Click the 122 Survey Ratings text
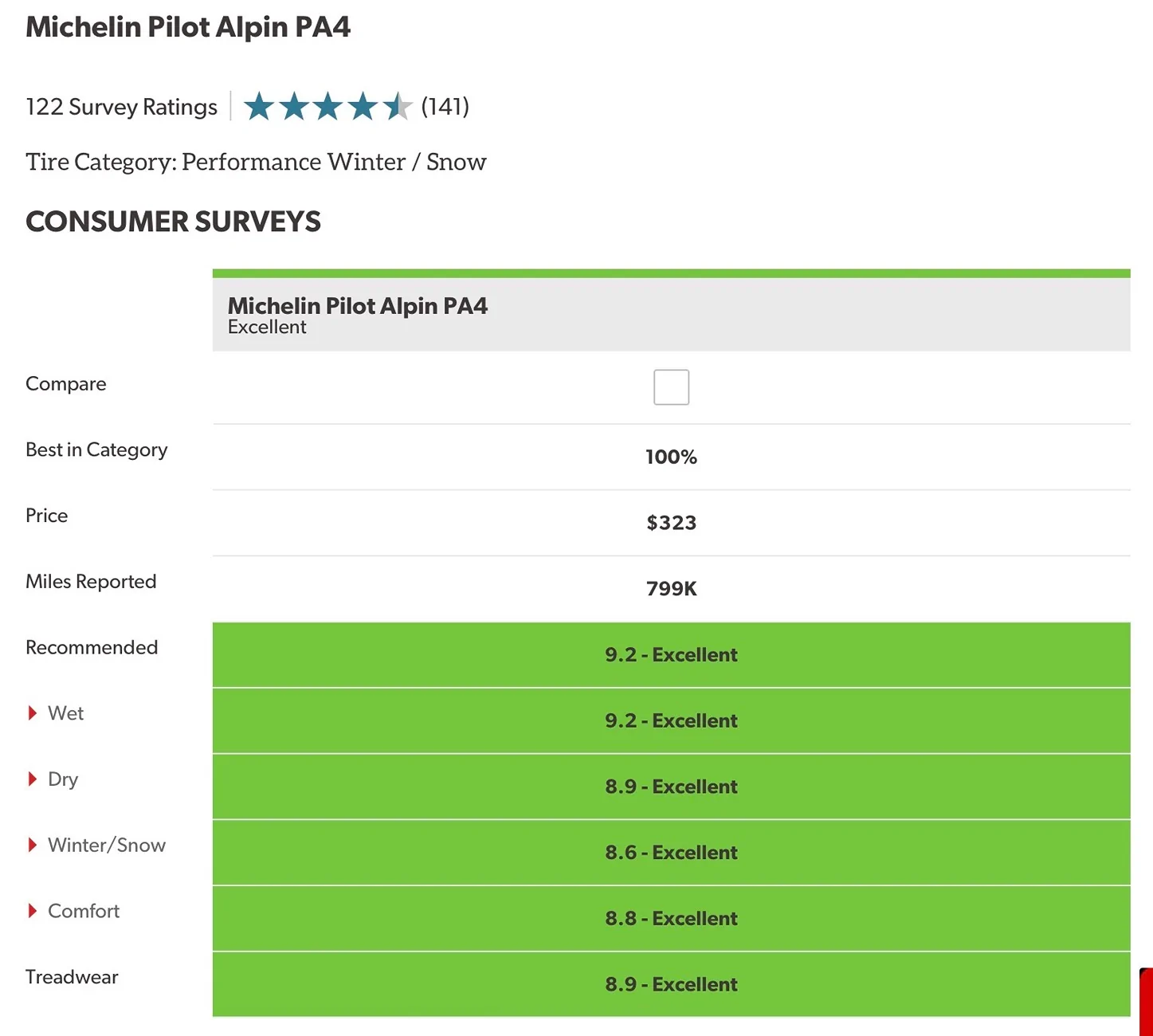 point(121,107)
